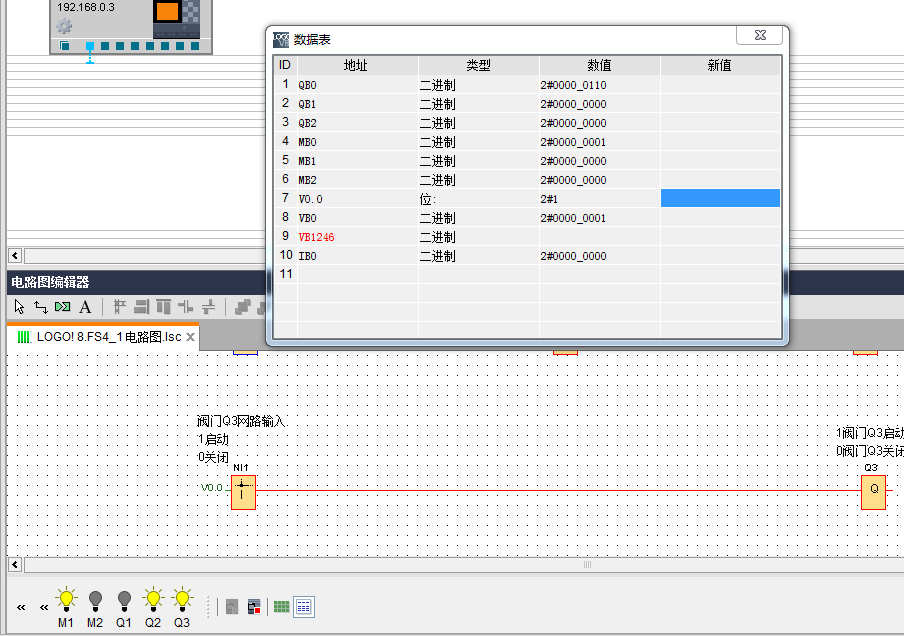Select the arrow selection tool
This screenshot has height=636, width=904.
19,307
